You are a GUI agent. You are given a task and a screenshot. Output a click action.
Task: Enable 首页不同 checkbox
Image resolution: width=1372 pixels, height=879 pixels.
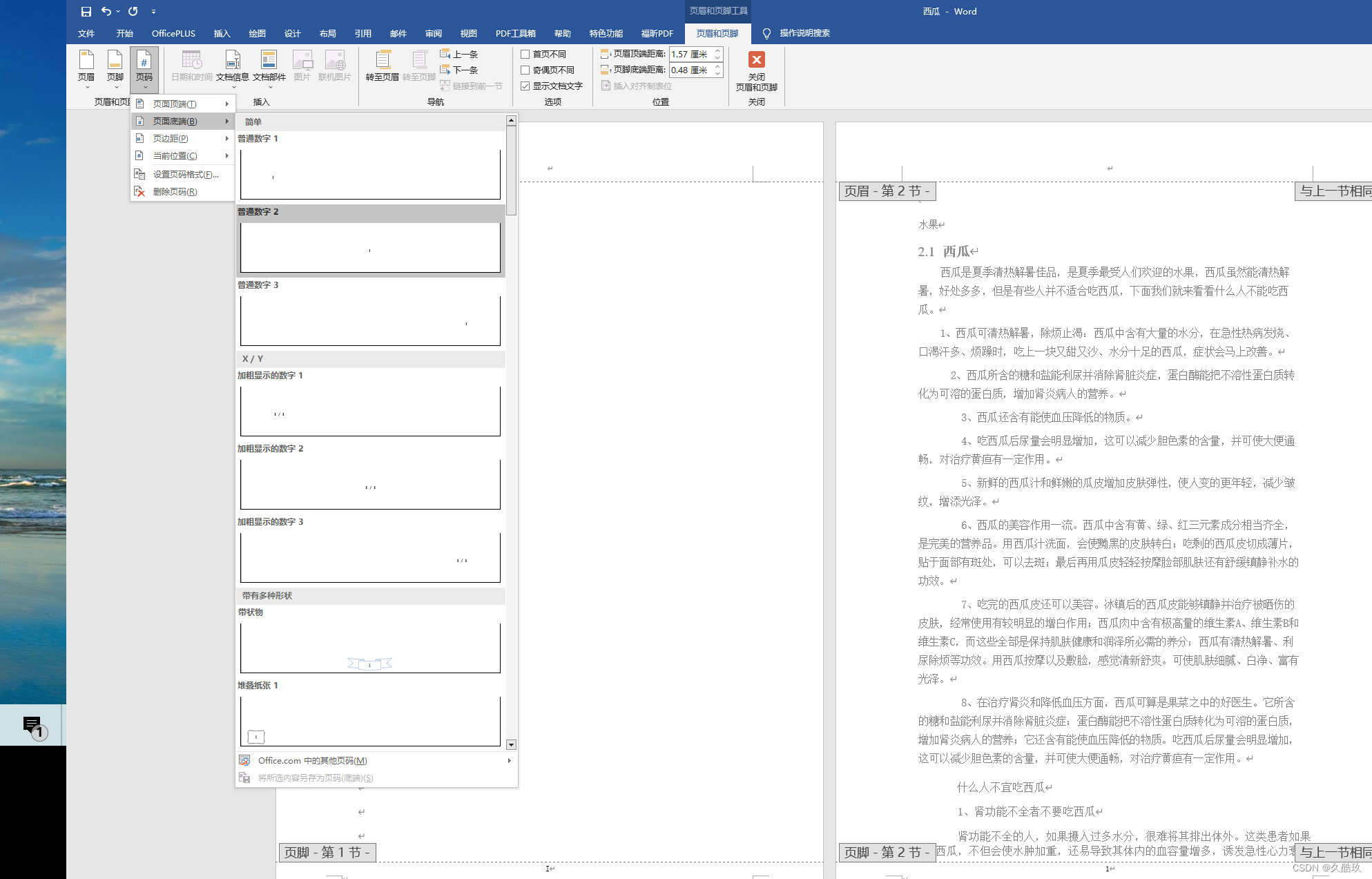pos(525,54)
